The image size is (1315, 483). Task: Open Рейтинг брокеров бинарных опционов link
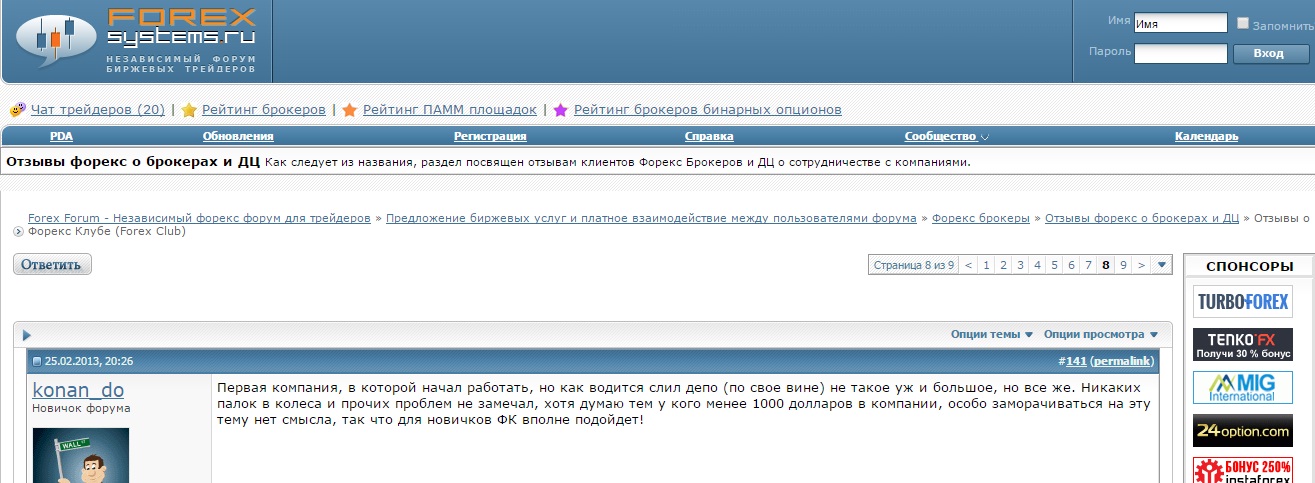click(x=708, y=110)
